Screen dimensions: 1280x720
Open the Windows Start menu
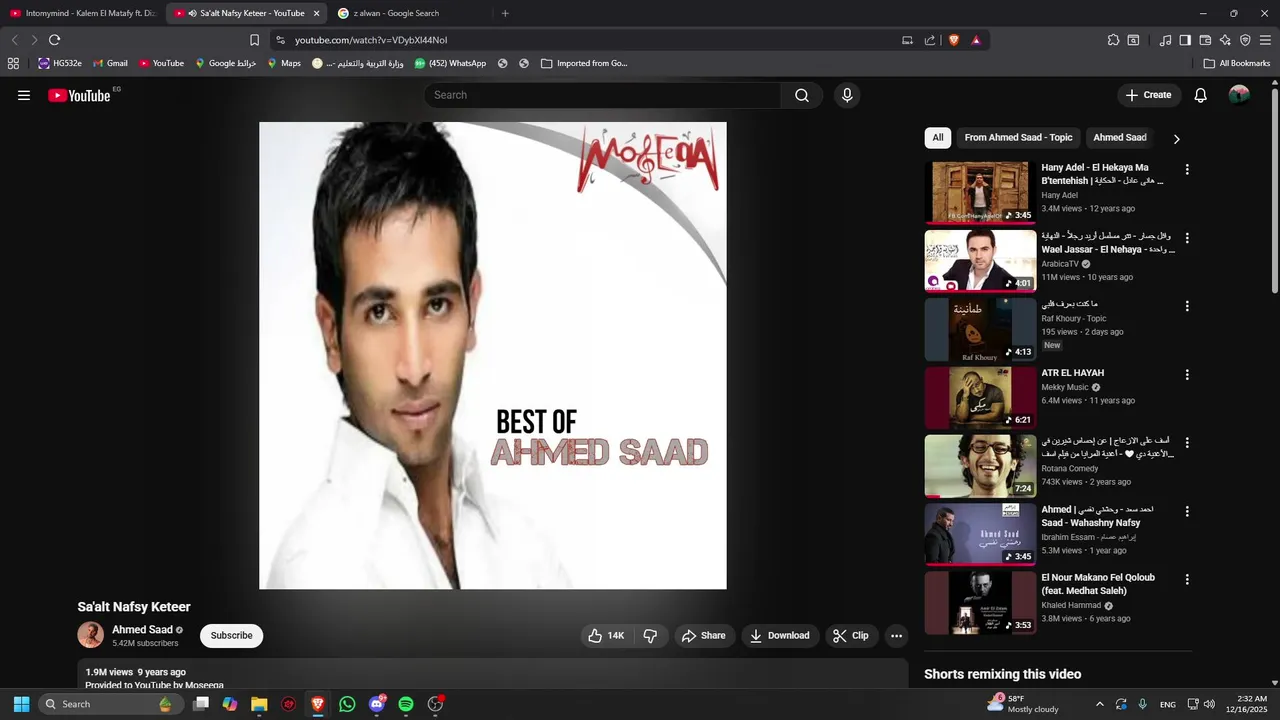click(21, 704)
